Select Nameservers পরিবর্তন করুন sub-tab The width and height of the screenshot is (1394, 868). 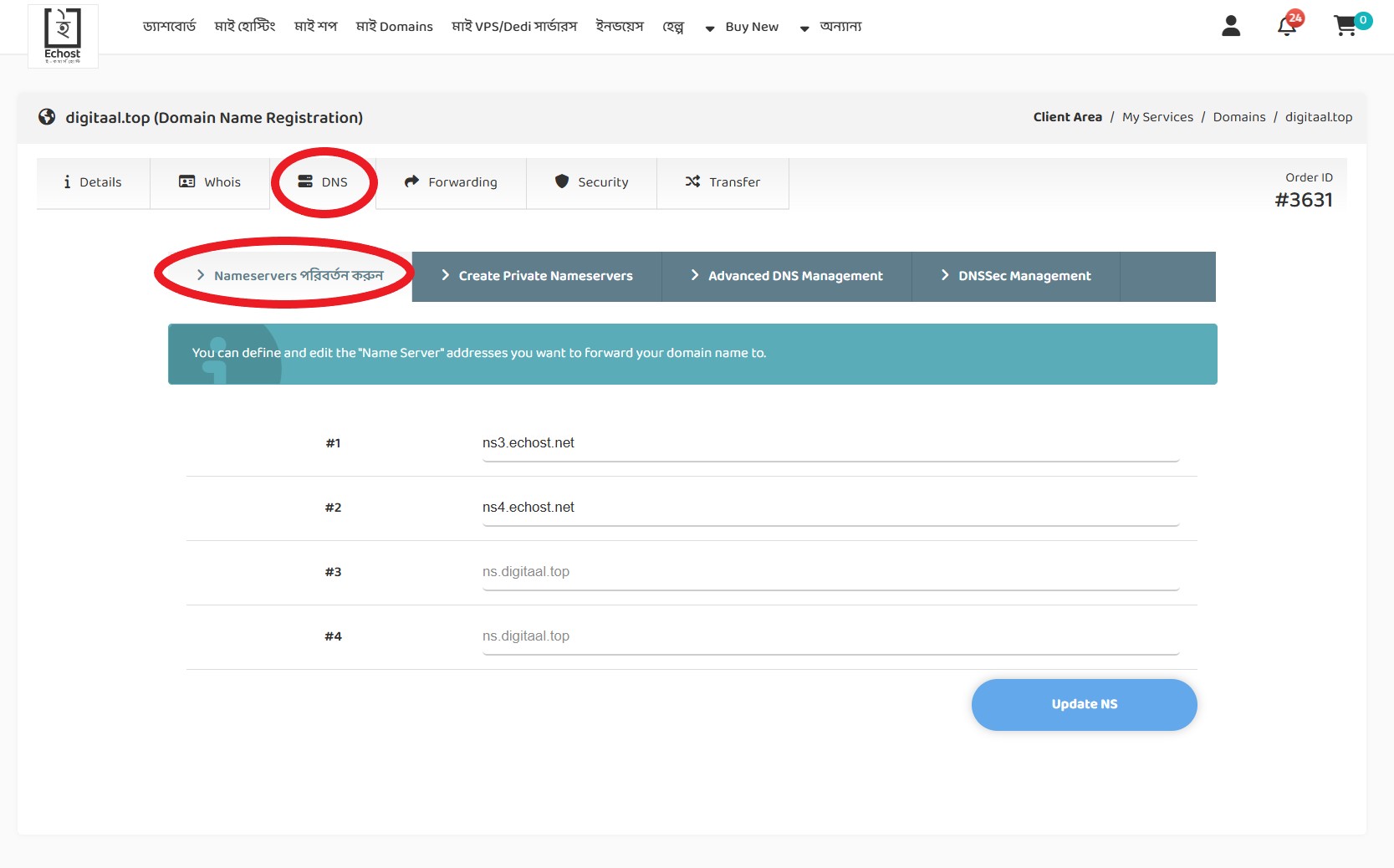tap(290, 276)
